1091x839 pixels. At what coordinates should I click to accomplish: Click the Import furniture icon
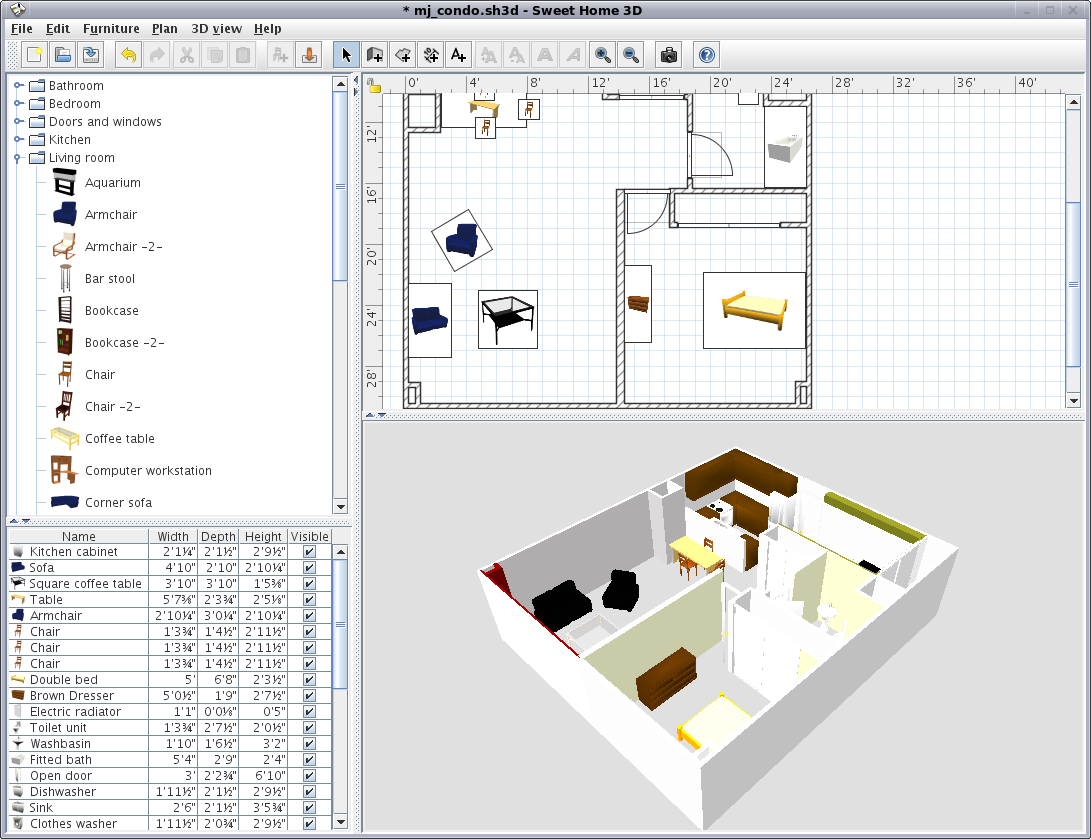point(309,55)
